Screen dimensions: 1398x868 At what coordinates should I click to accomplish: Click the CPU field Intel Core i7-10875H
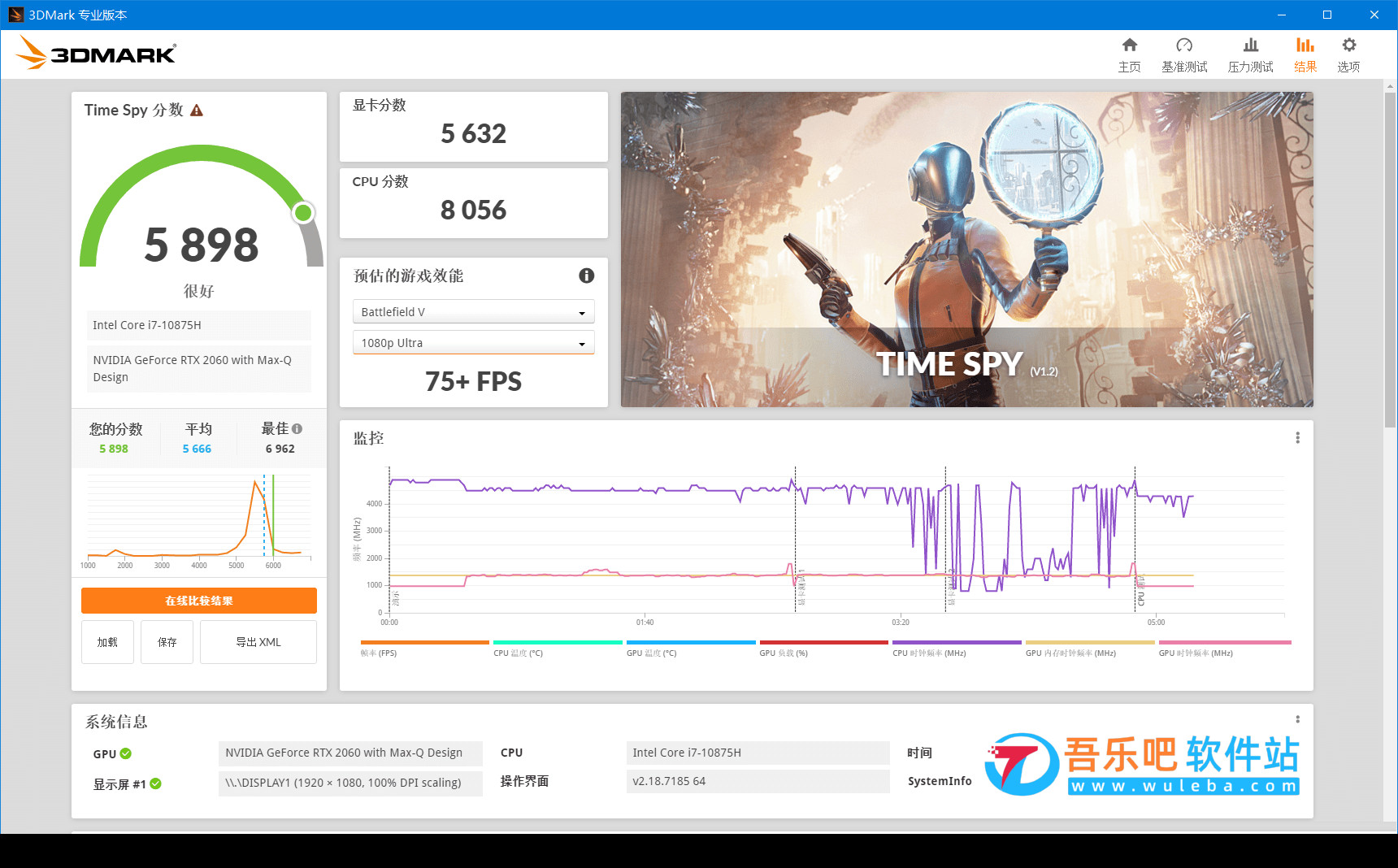758,753
